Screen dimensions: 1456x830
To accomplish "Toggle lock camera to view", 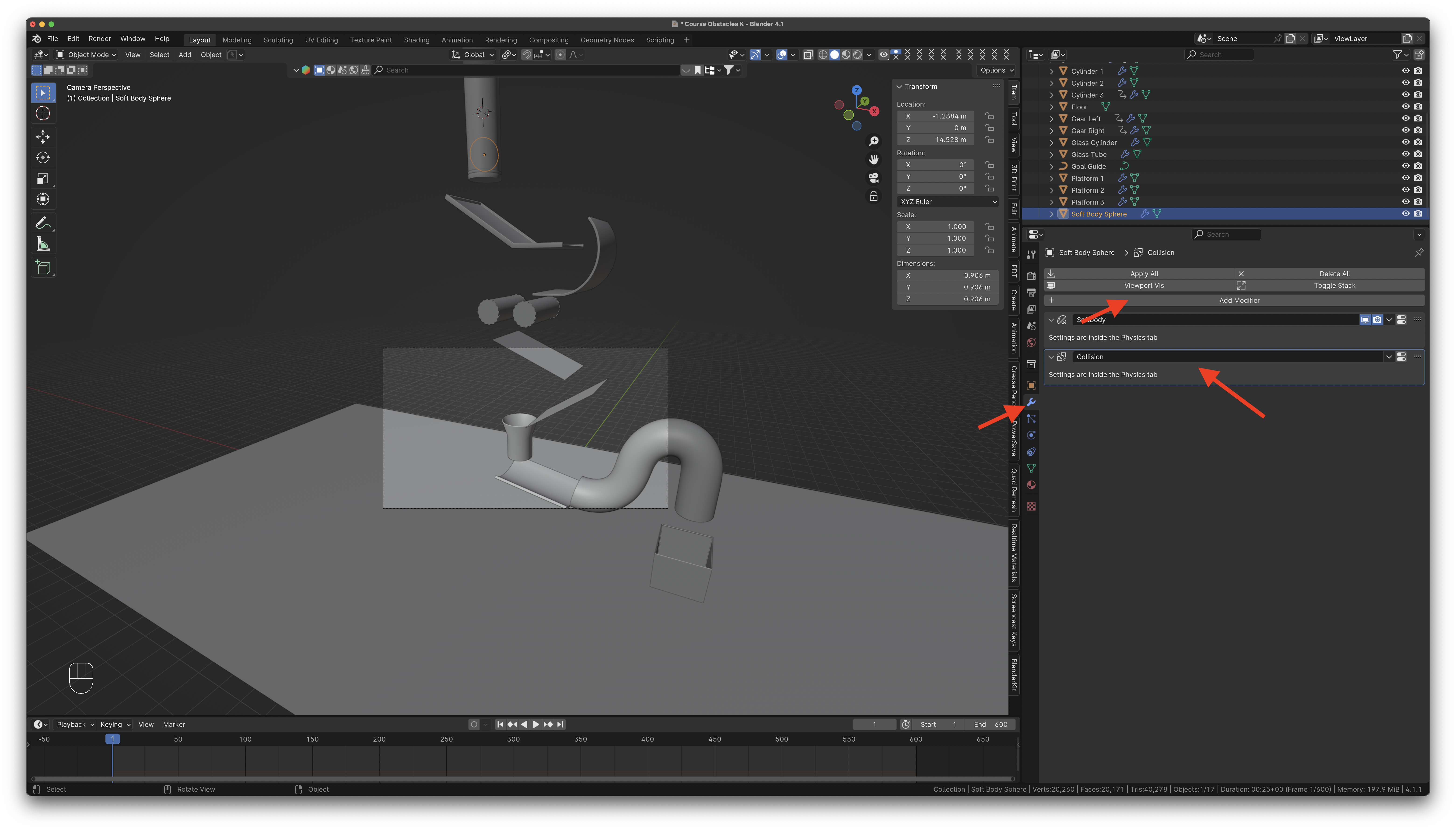I will click(x=873, y=197).
